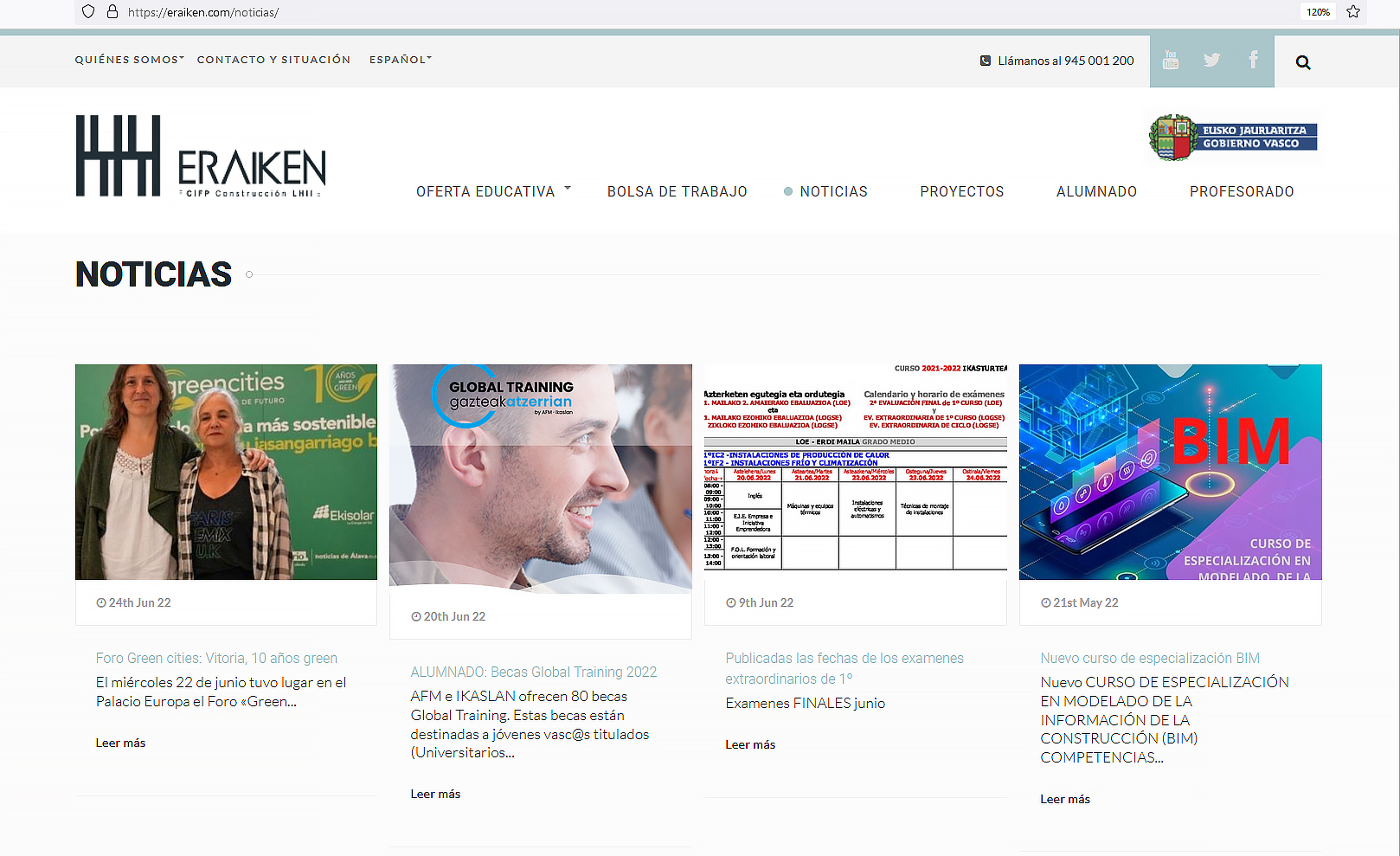Click the search magnifier icon
The height and width of the screenshot is (856, 1400).
click(1303, 62)
